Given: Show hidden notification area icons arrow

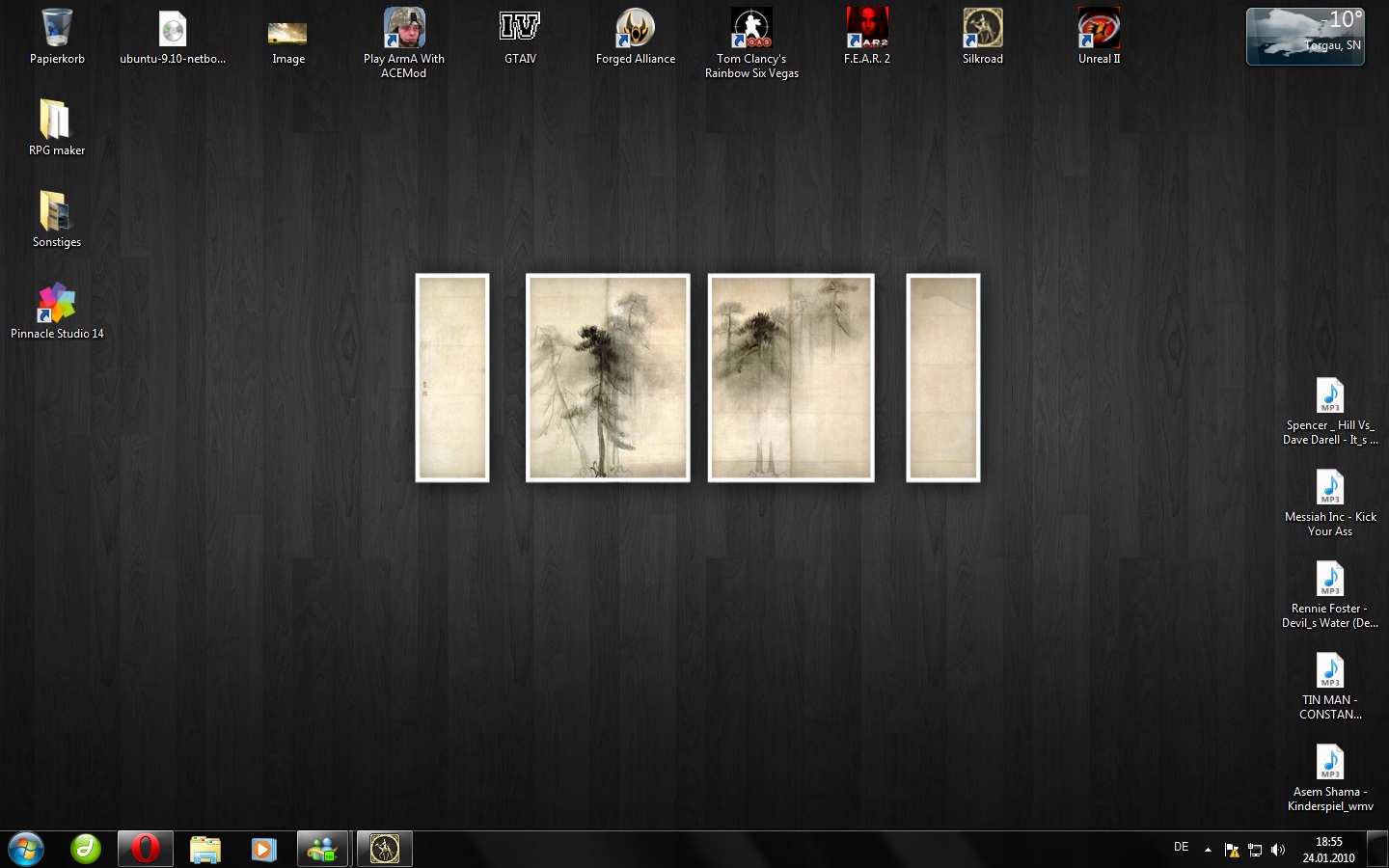Looking at the screenshot, I should click(x=1208, y=850).
